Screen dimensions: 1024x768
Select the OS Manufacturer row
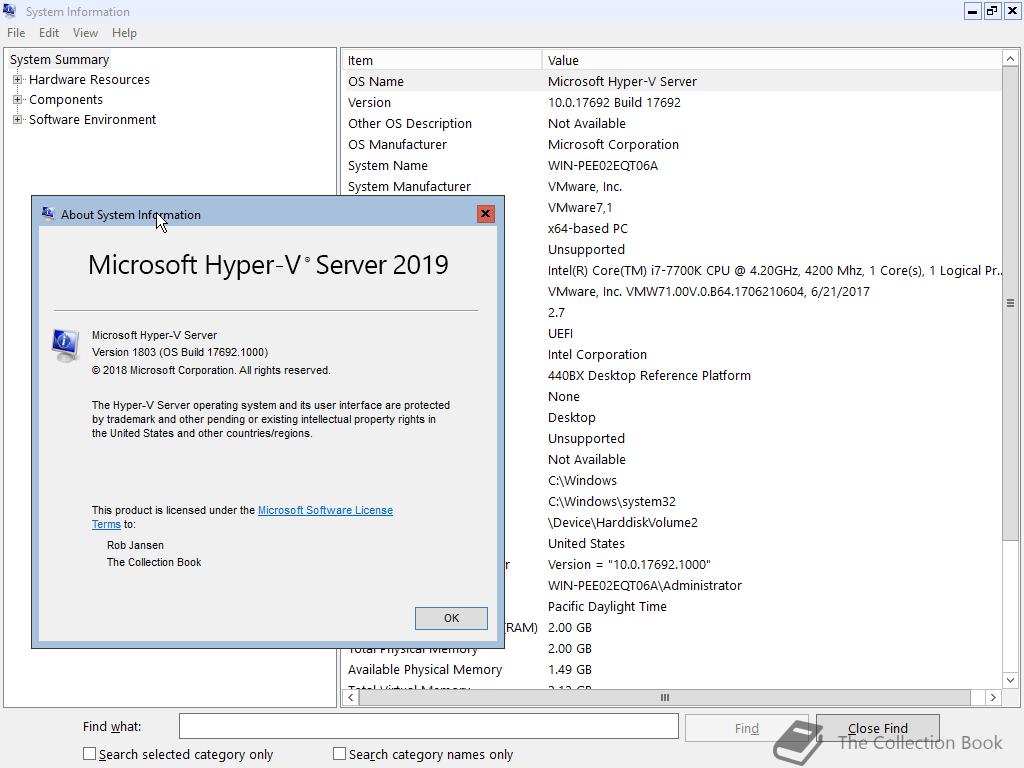pyautogui.click(x=671, y=144)
